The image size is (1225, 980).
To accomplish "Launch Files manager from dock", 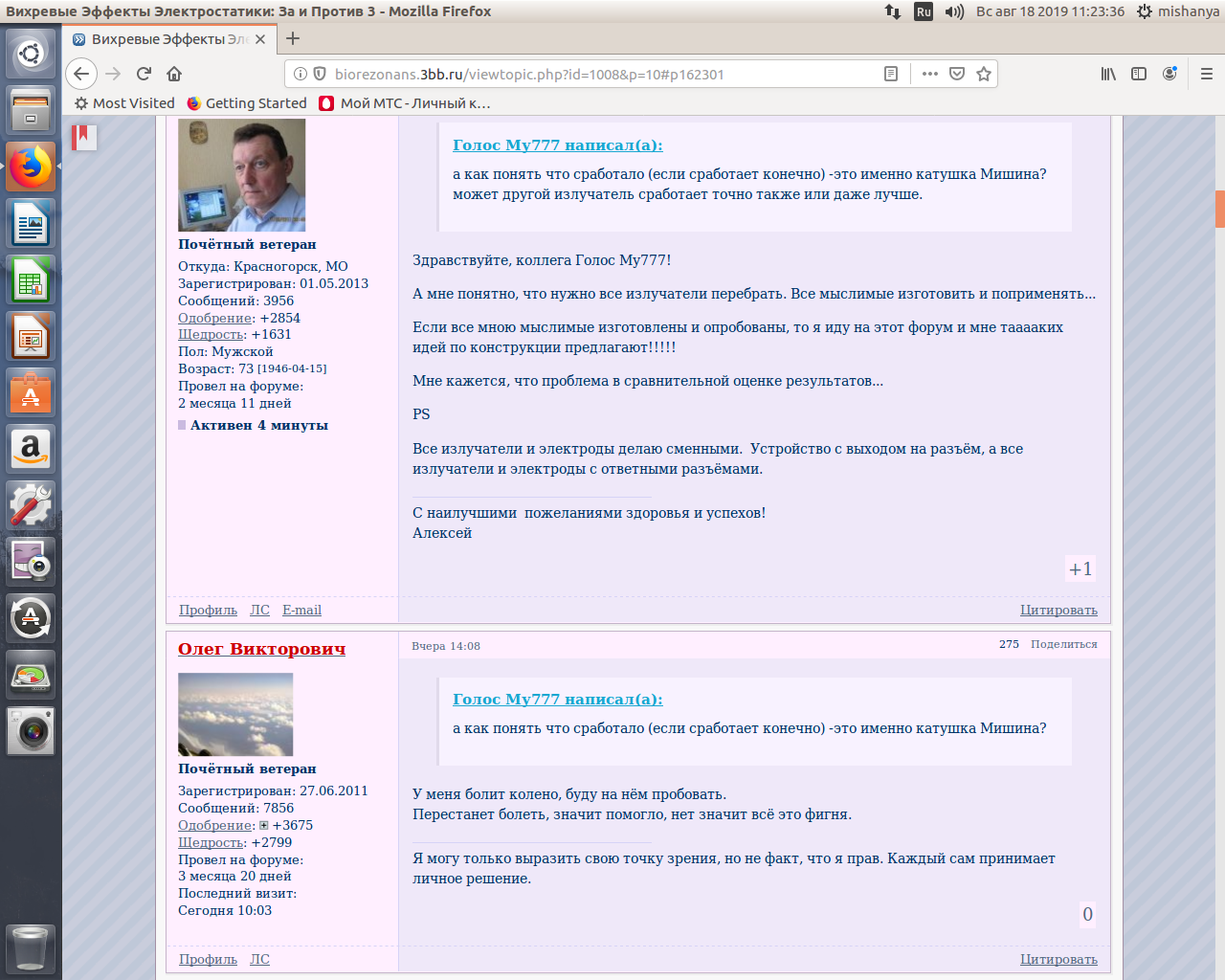I will pyautogui.click(x=31, y=110).
